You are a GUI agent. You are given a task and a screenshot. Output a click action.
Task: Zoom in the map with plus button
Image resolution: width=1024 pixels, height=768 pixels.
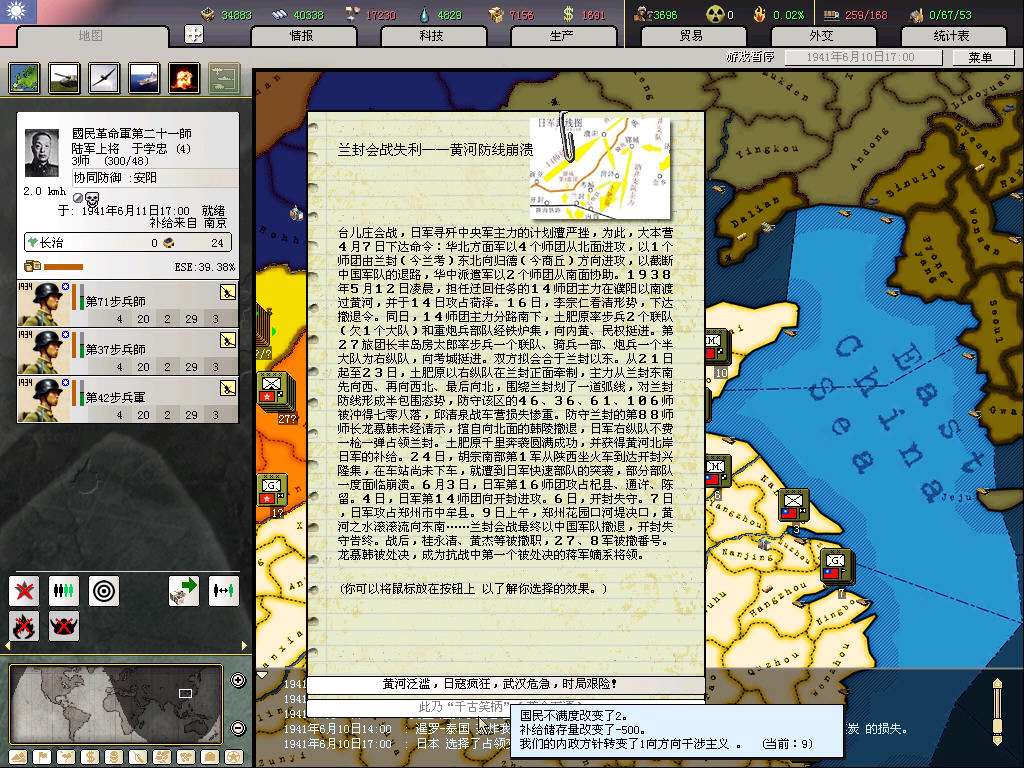(x=238, y=680)
